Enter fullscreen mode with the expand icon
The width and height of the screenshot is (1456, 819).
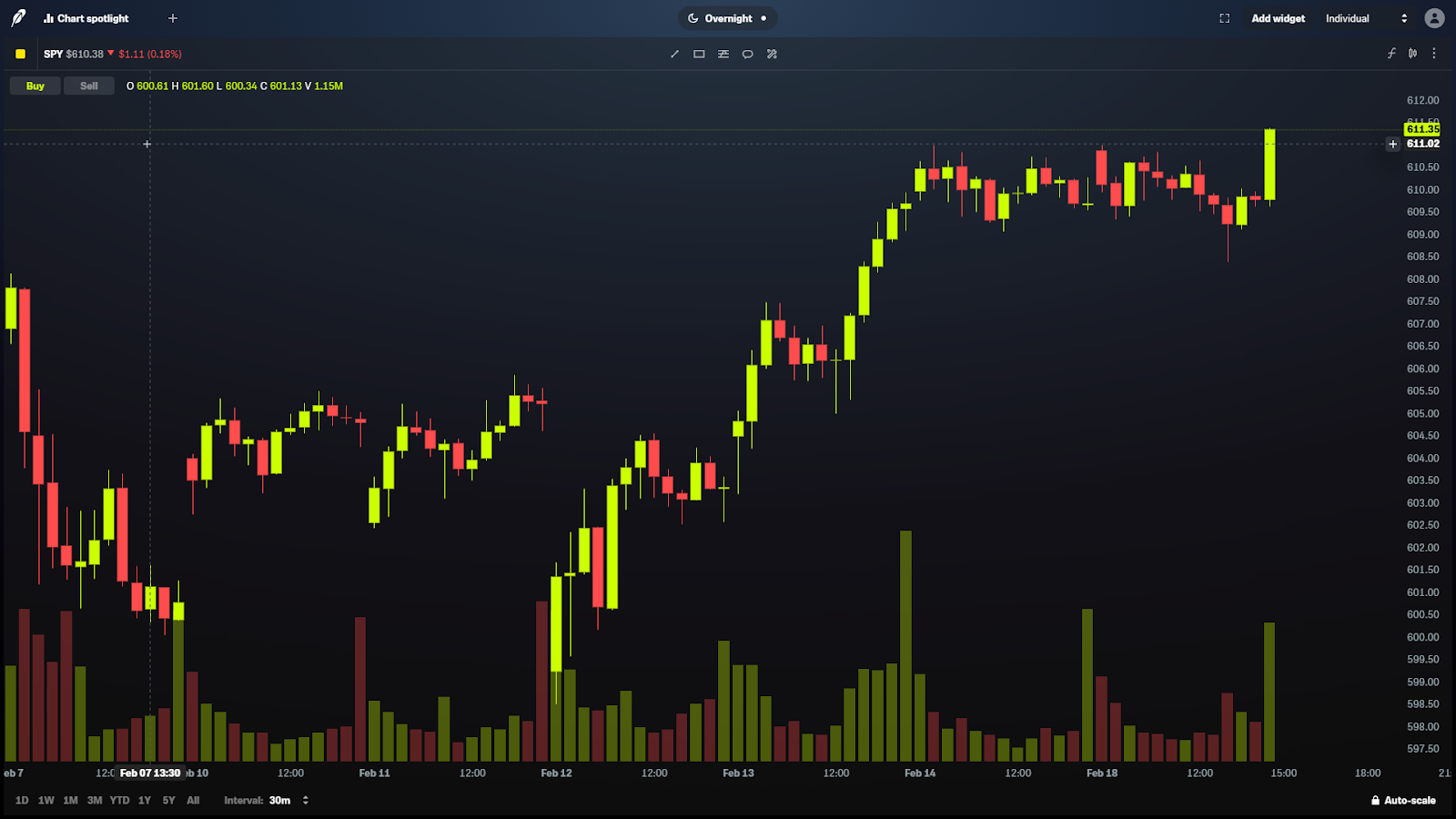point(1225,18)
